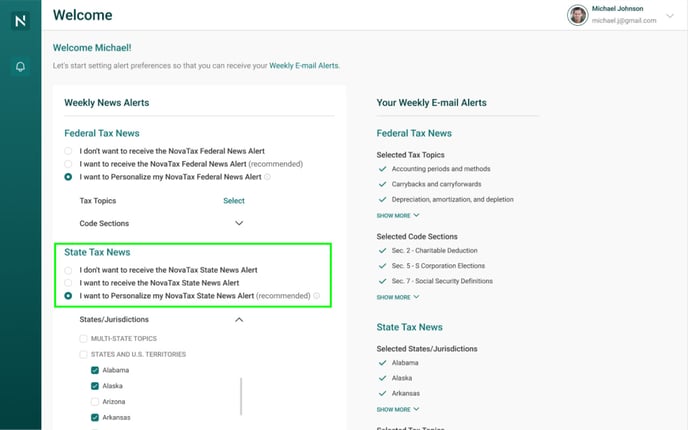
Task: Click "Sec. 2 - Charitable Deduction" entry
Action: click(434, 251)
